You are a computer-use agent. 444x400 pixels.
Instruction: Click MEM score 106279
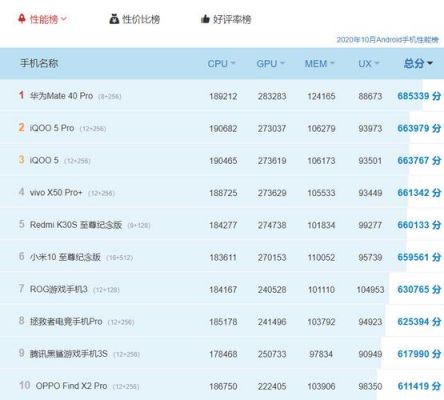(x=321, y=129)
